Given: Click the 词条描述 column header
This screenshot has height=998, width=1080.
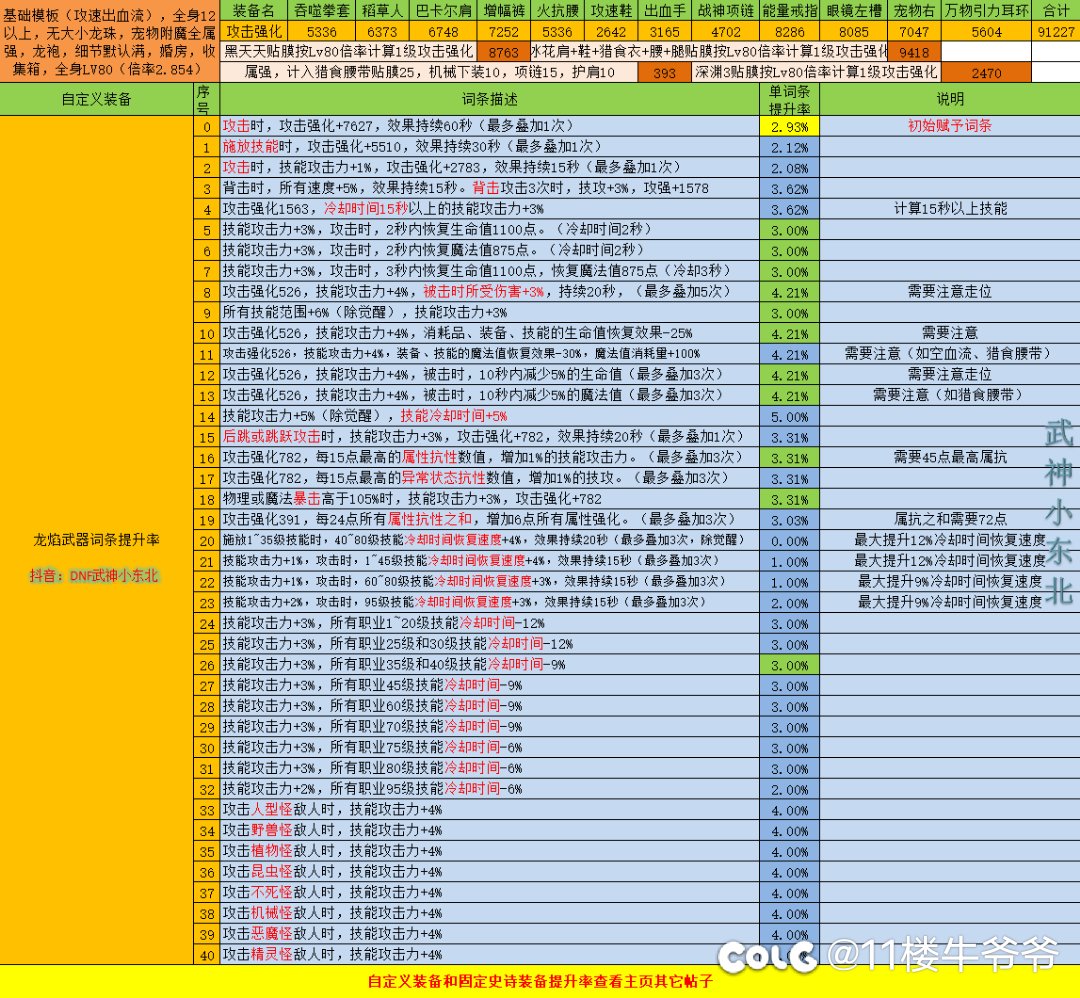Looking at the screenshot, I should 489,99.
